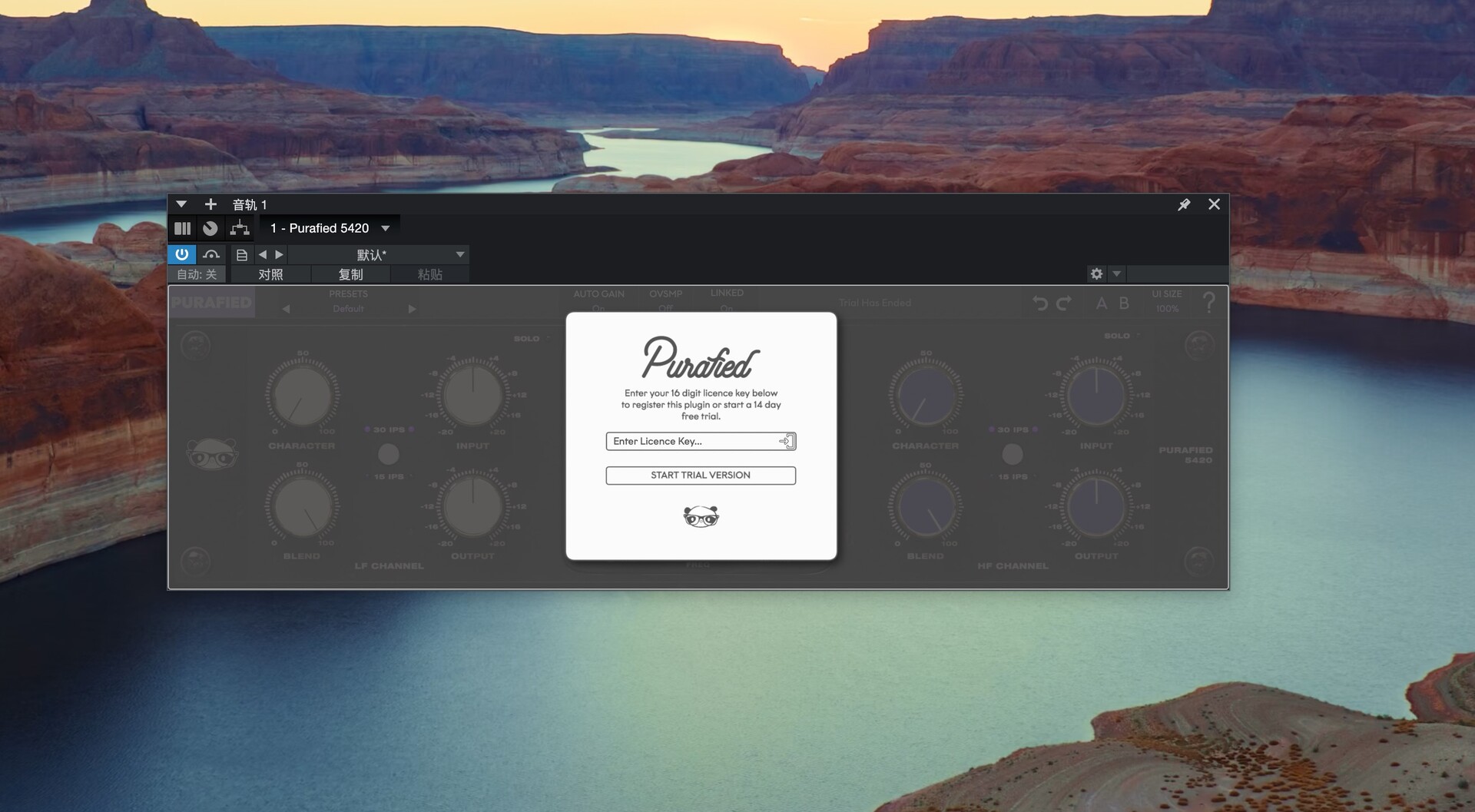The width and height of the screenshot is (1475, 812).
Task: Click the sidechain arc icon beside power button
Action: pyautogui.click(x=211, y=254)
